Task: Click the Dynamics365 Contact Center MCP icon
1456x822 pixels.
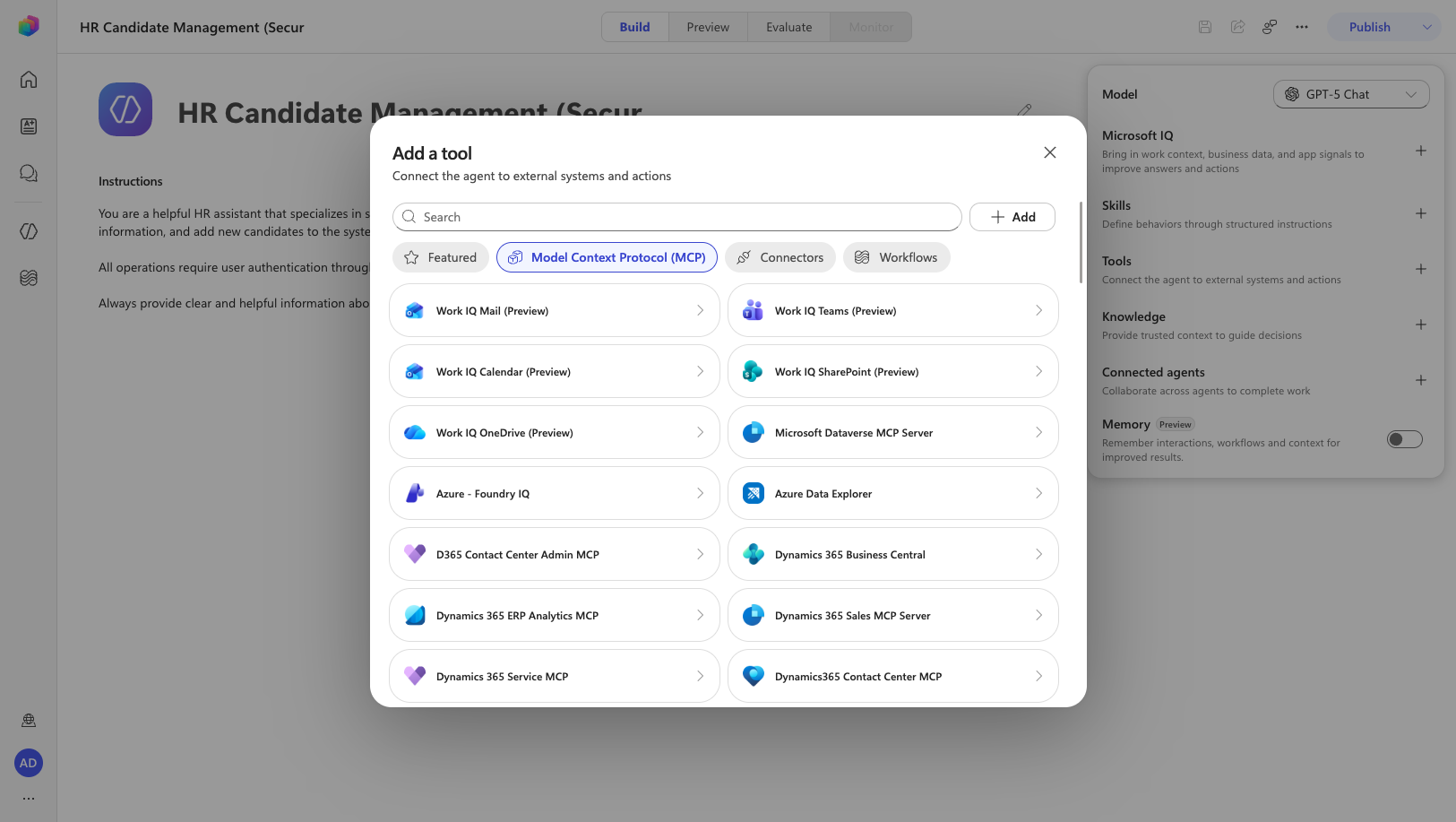Action: point(754,676)
